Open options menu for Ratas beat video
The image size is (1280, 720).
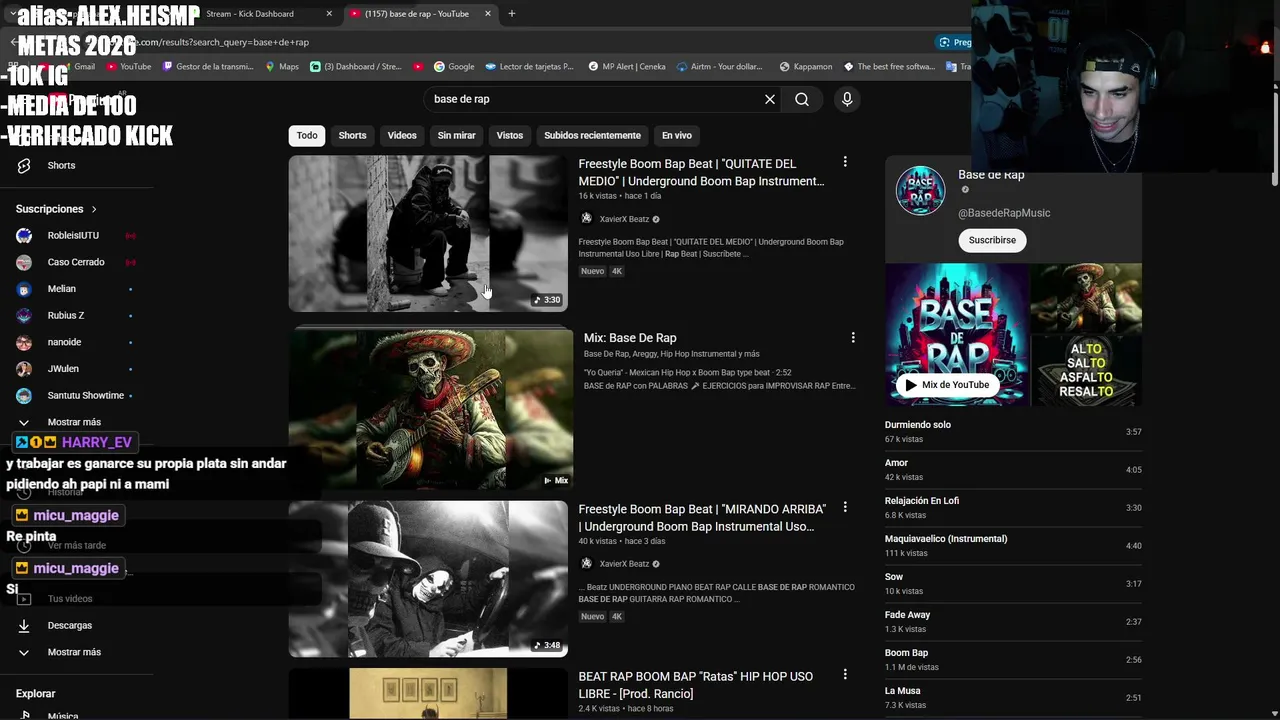tap(845, 675)
